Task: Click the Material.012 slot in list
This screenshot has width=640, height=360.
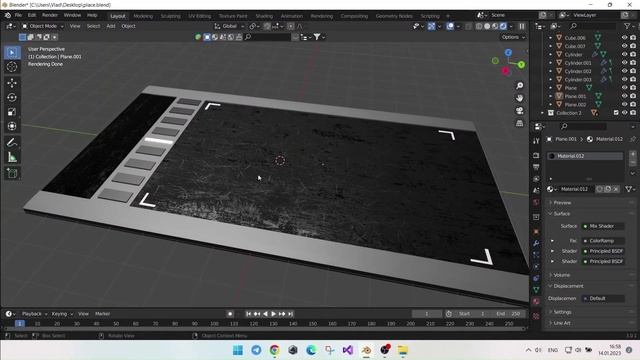Action: pyautogui.click(x=585, y=156)
